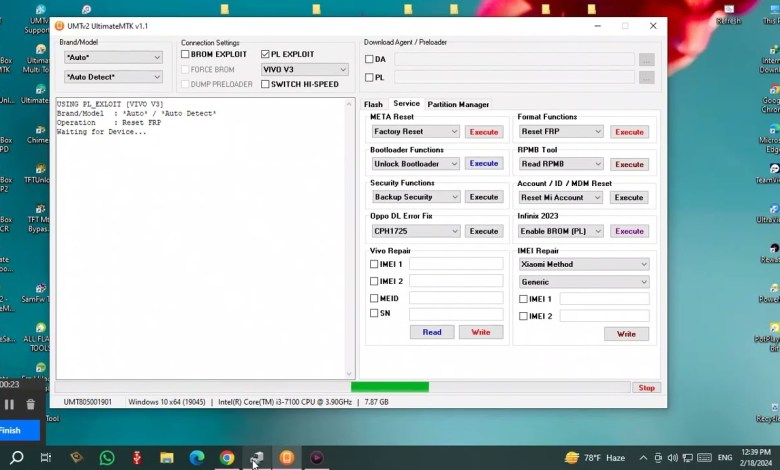Screen dimensions: 780x470
Task: Open the Partition Manager tab
Action: [458, 104]
